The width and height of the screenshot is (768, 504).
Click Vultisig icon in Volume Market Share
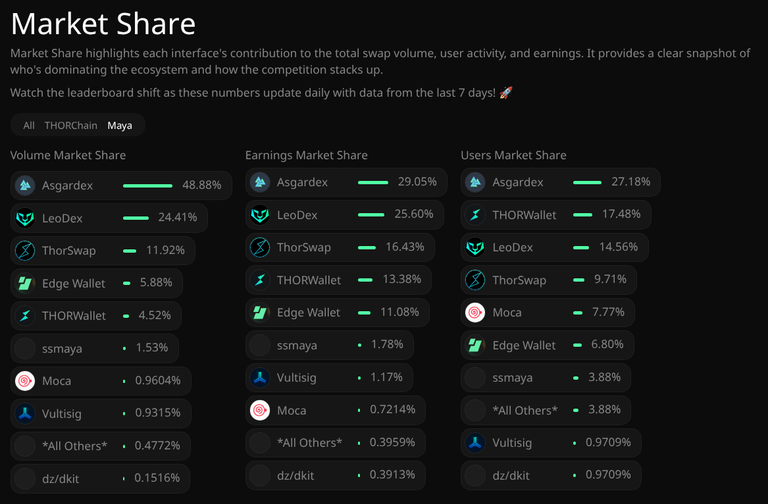click(x=25, y=413)
